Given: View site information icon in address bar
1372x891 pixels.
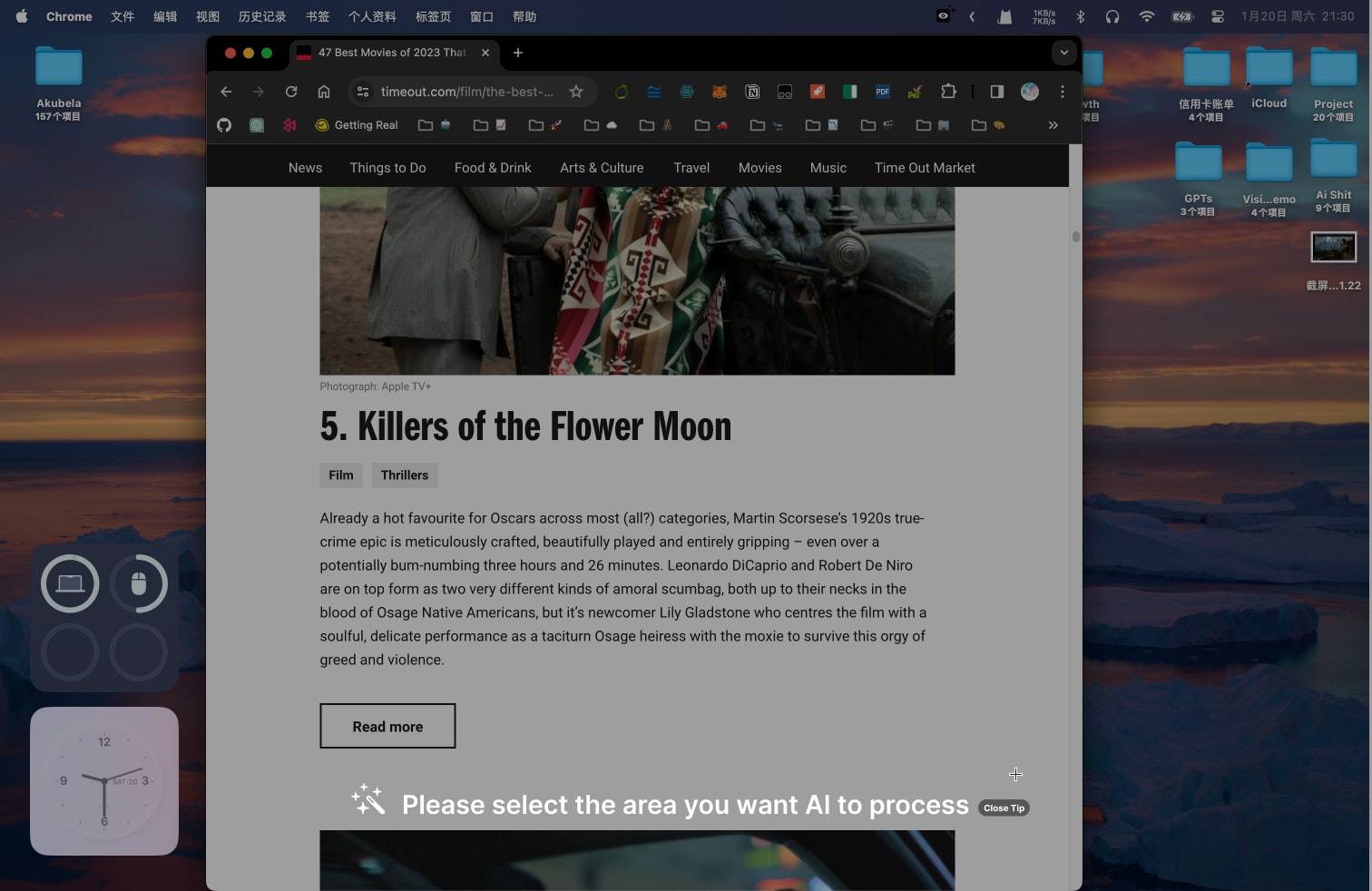Looking at the screenshot, I should tap(363, 92).
